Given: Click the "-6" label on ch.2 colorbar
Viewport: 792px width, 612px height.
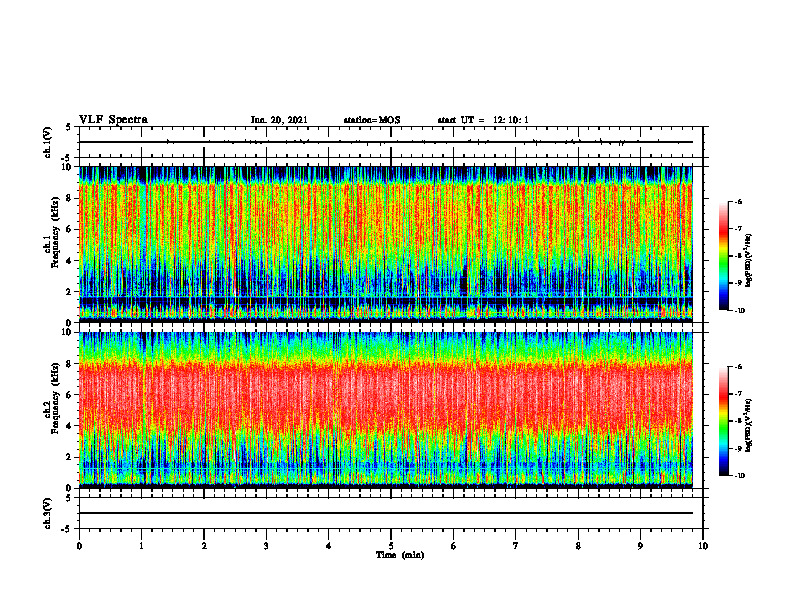Looking at the screenshot, I should [738, 367].
